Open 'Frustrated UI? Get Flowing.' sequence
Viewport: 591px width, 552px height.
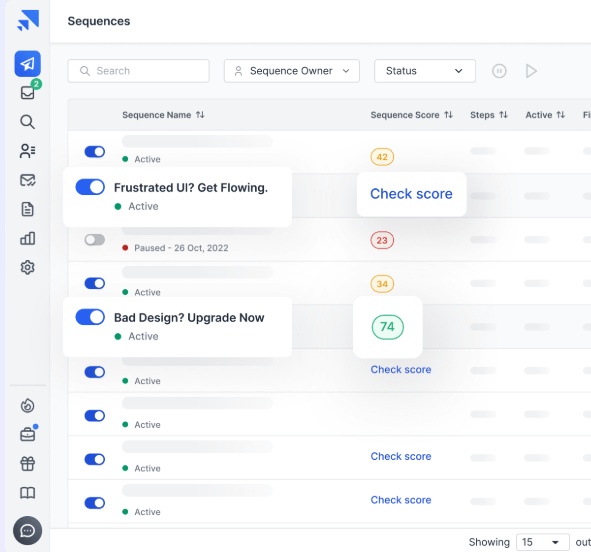click(191, 188)
